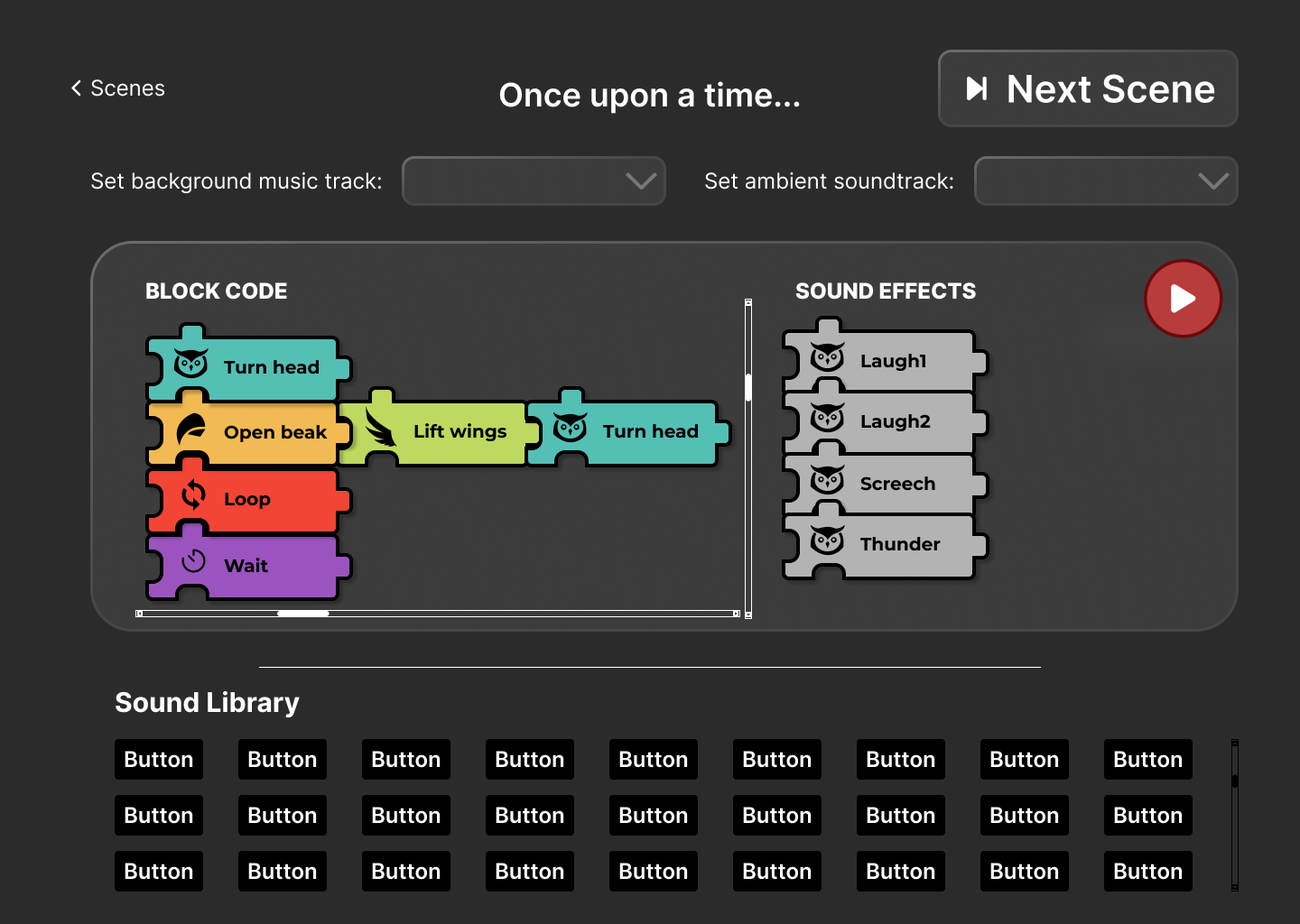Click the timer icon on Wait block
This screenshot has width=1300, height=924.
[193, 561]
